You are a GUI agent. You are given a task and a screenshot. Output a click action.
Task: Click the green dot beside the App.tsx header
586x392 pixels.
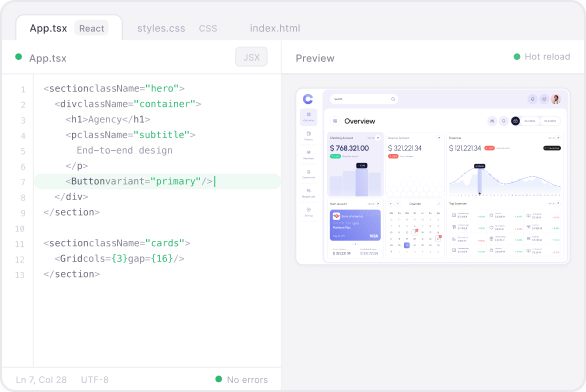pos(18,57)
